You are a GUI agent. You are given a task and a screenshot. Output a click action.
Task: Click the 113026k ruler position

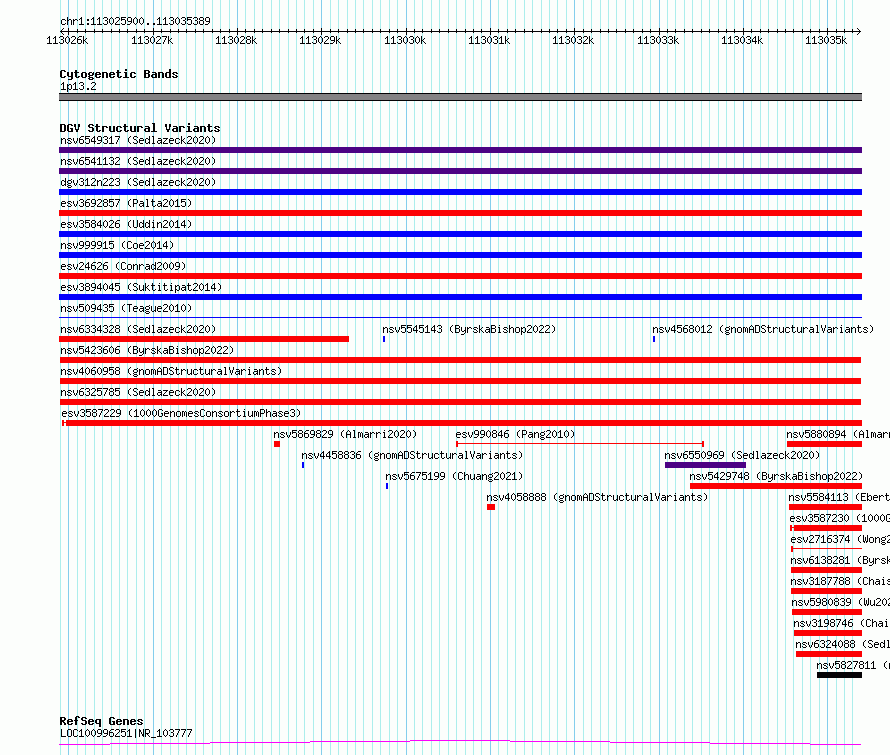[x=67, y=40]
